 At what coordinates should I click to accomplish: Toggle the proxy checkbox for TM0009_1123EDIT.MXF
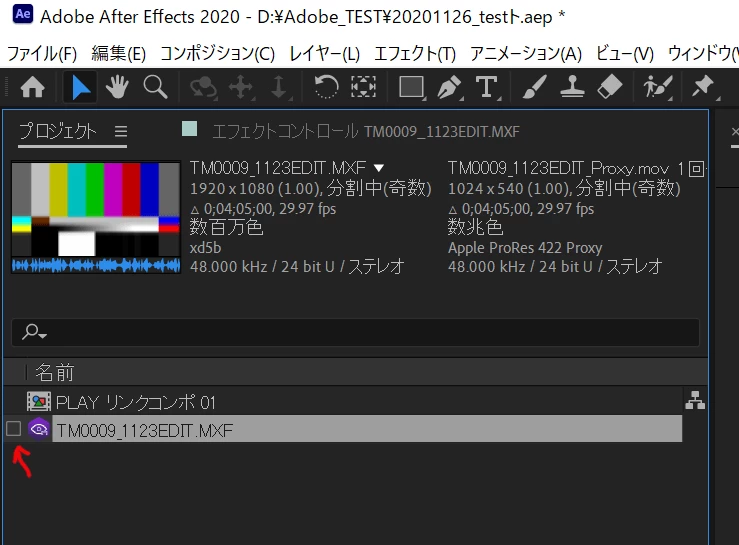pos(14,429)
